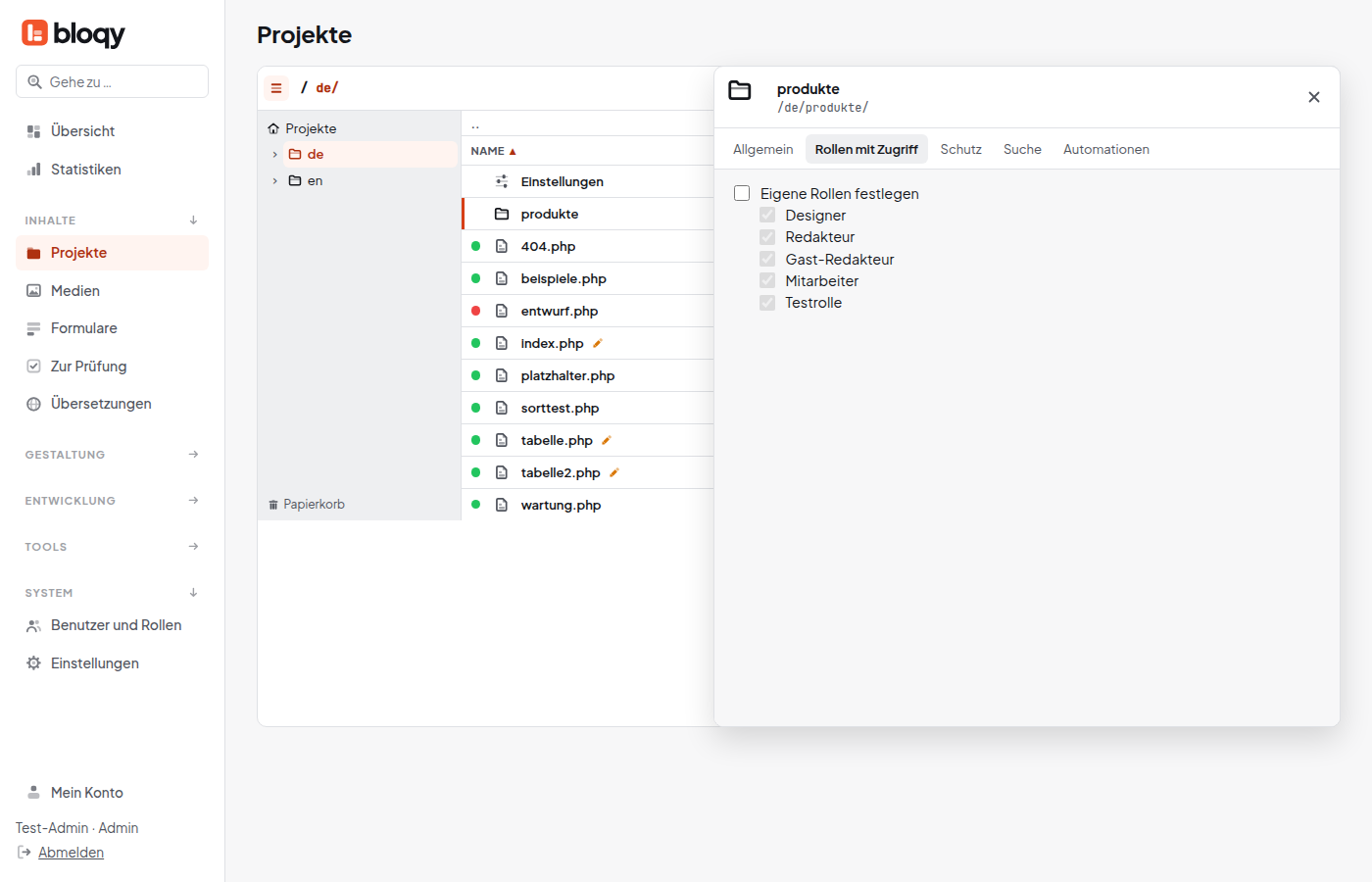This screenshot has height=882, width=1372.
Task: Click the bar chart icon for Statistiken
Action: 33,170
